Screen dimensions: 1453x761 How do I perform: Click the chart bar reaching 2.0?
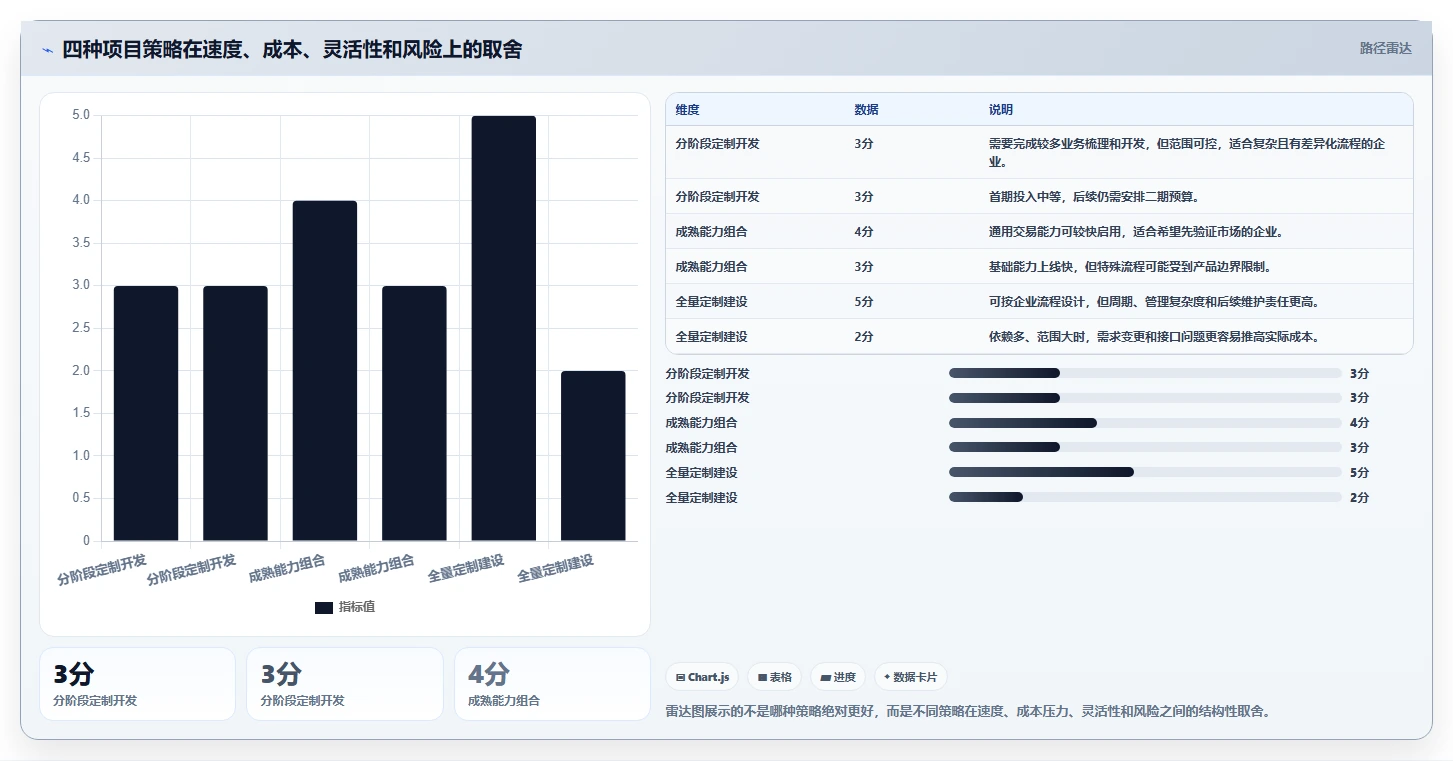[x=593, y=456]
